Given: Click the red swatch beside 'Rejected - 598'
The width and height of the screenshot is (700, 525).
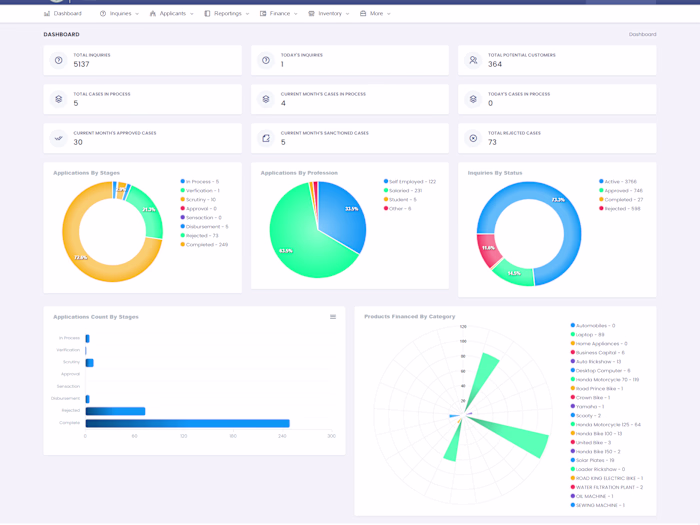Looking at the screenshot, I should tap(601, 208).
